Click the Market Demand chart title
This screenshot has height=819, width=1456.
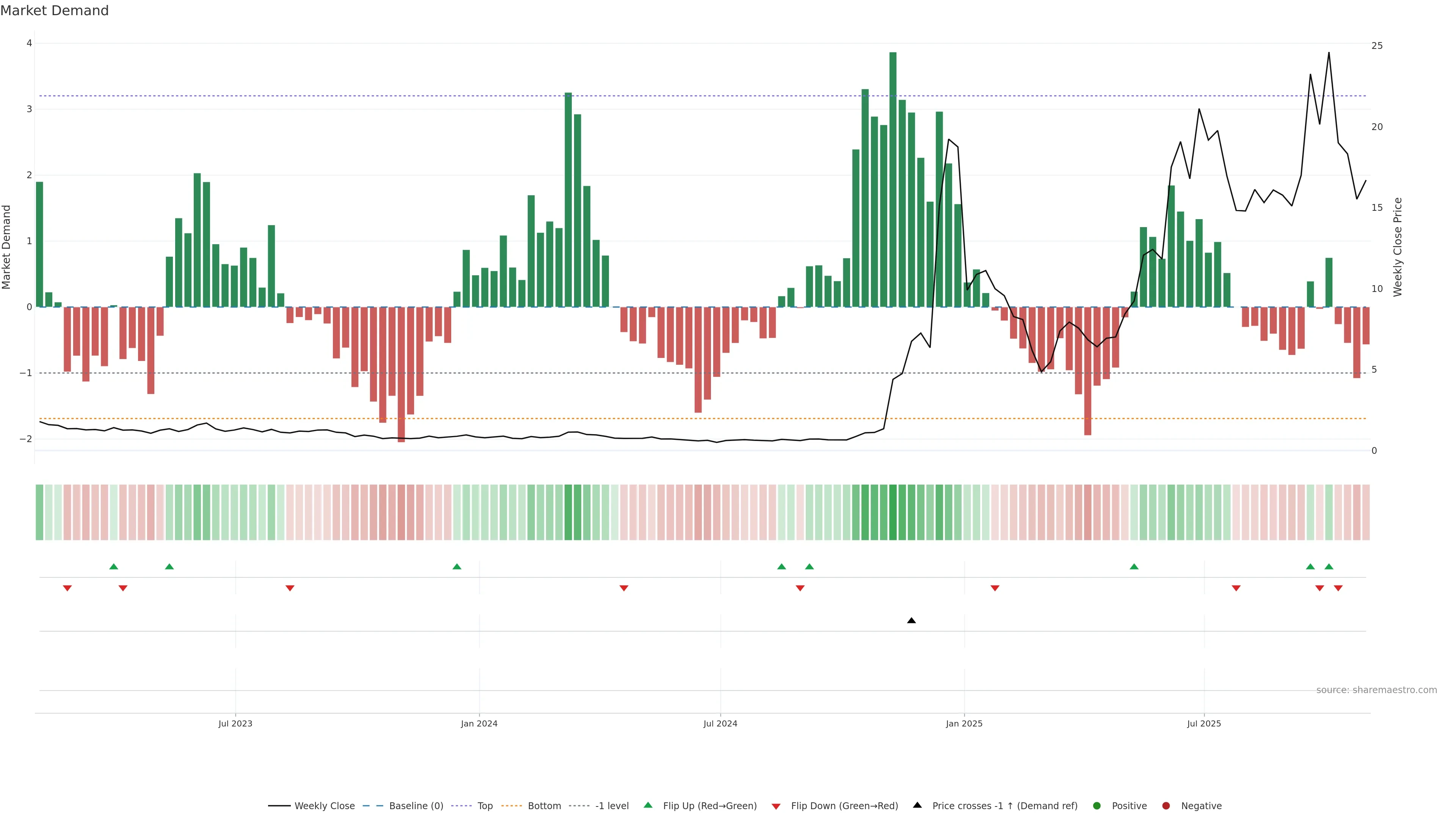pos(54,11)
